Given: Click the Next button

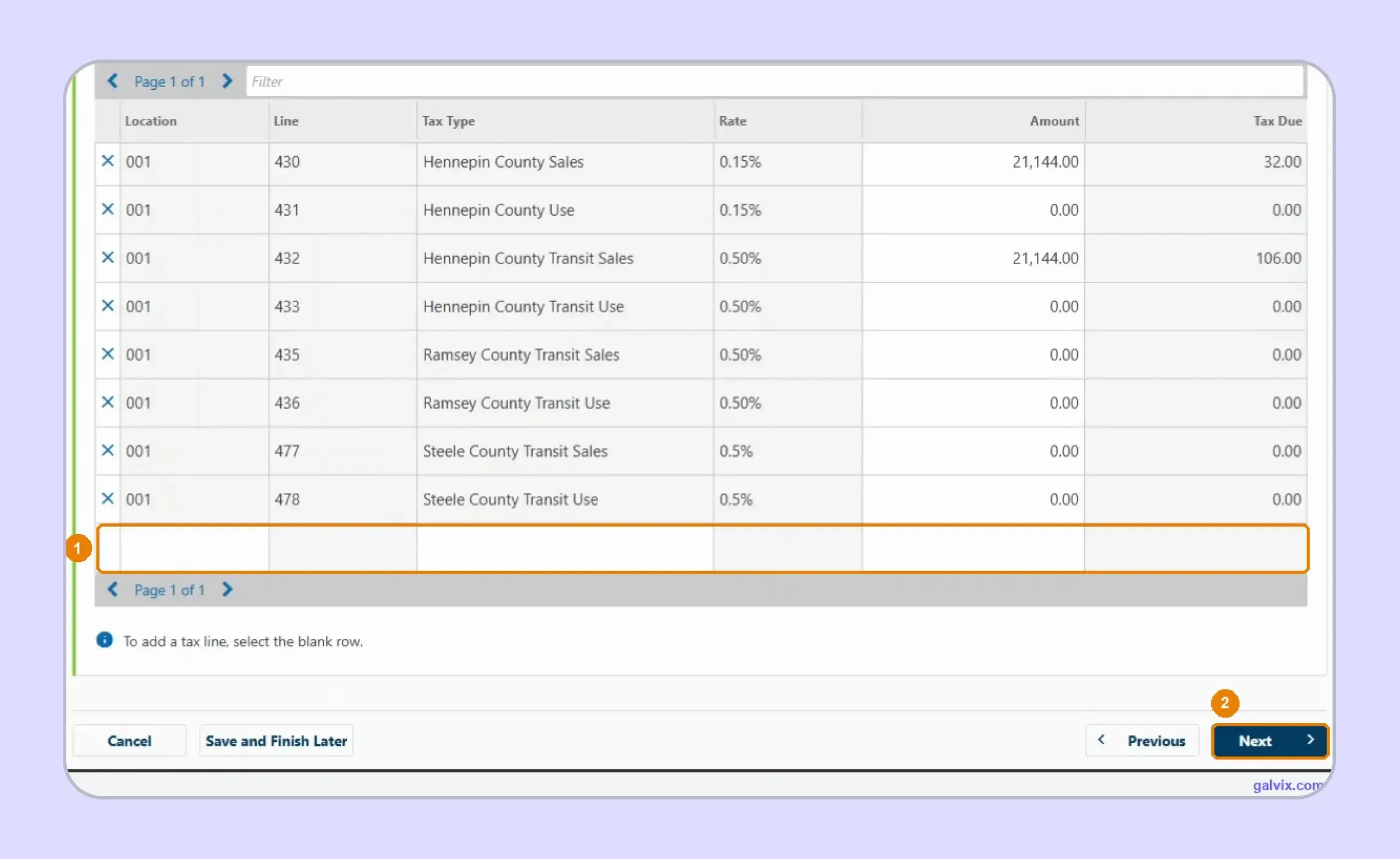Looking at the screenshot, I should pyautogui.click(x=1270, y=741).
